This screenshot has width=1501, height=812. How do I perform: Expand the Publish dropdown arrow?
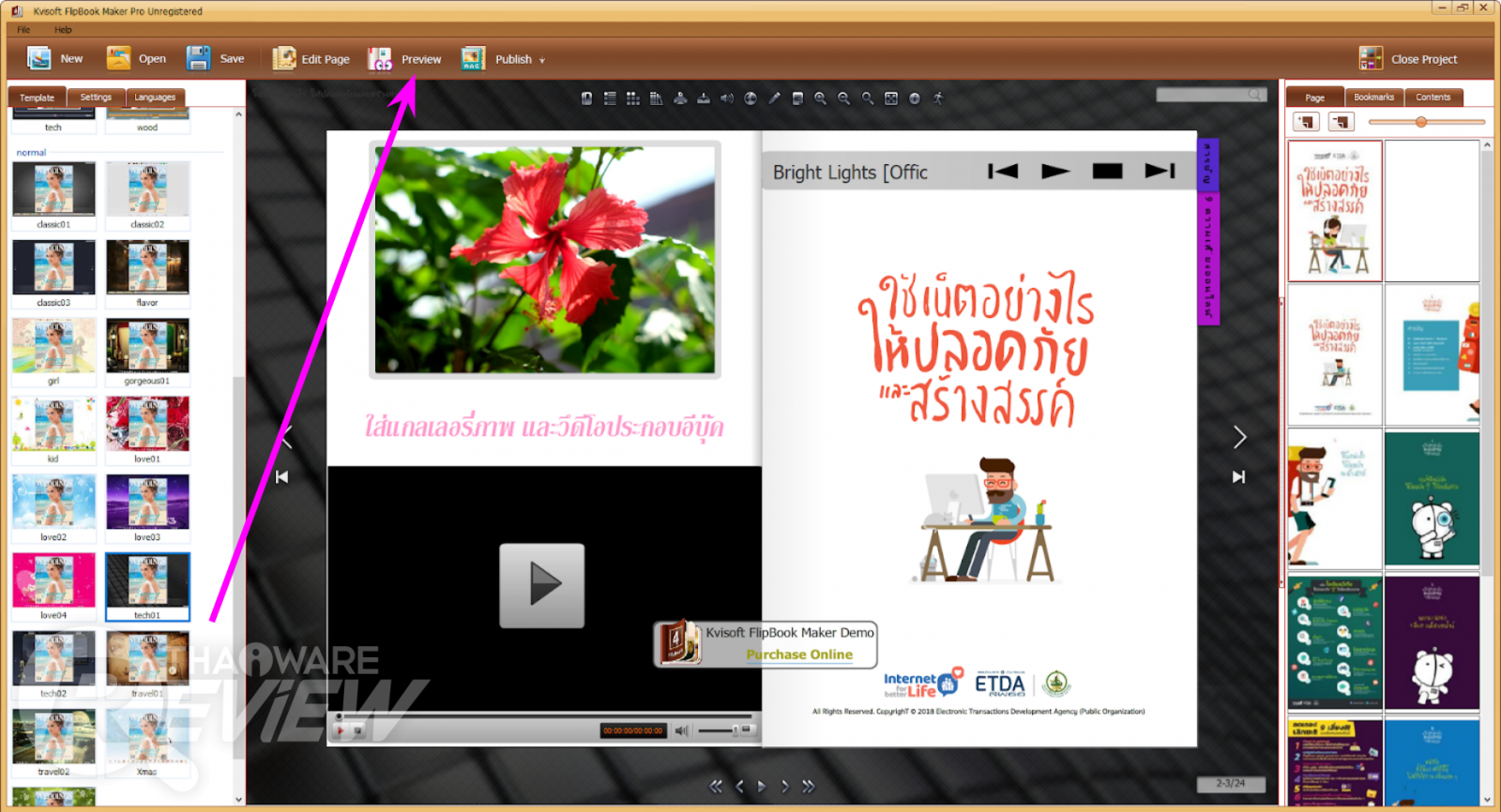[x=542, y=60]
